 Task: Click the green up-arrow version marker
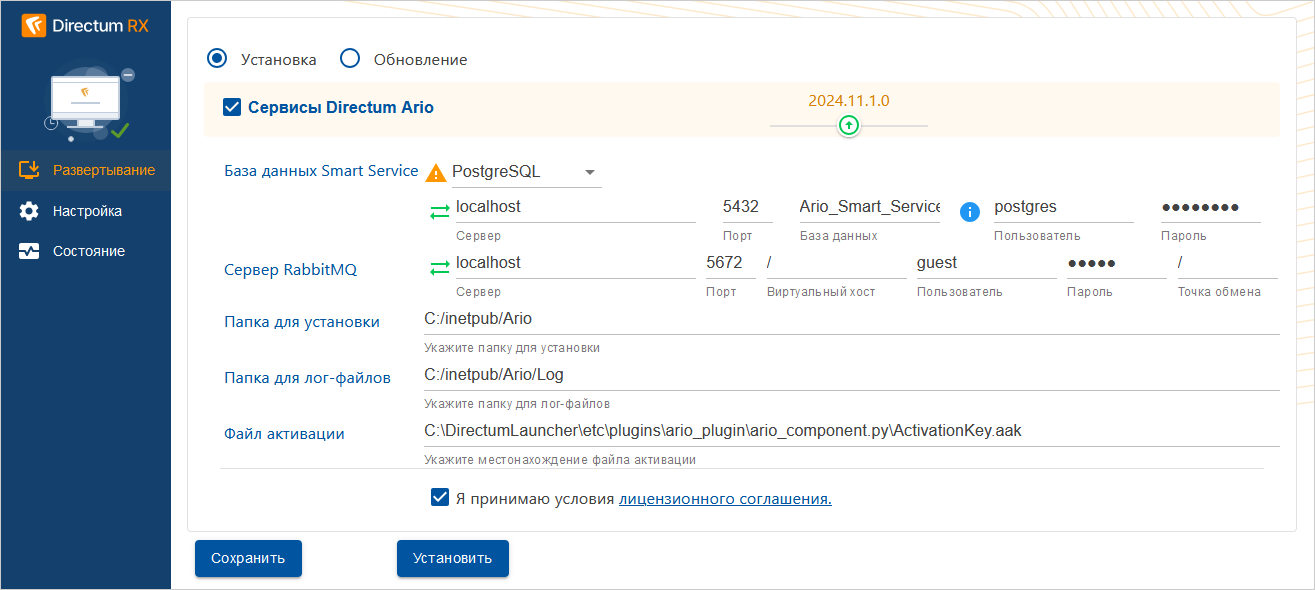coord(849,125)
